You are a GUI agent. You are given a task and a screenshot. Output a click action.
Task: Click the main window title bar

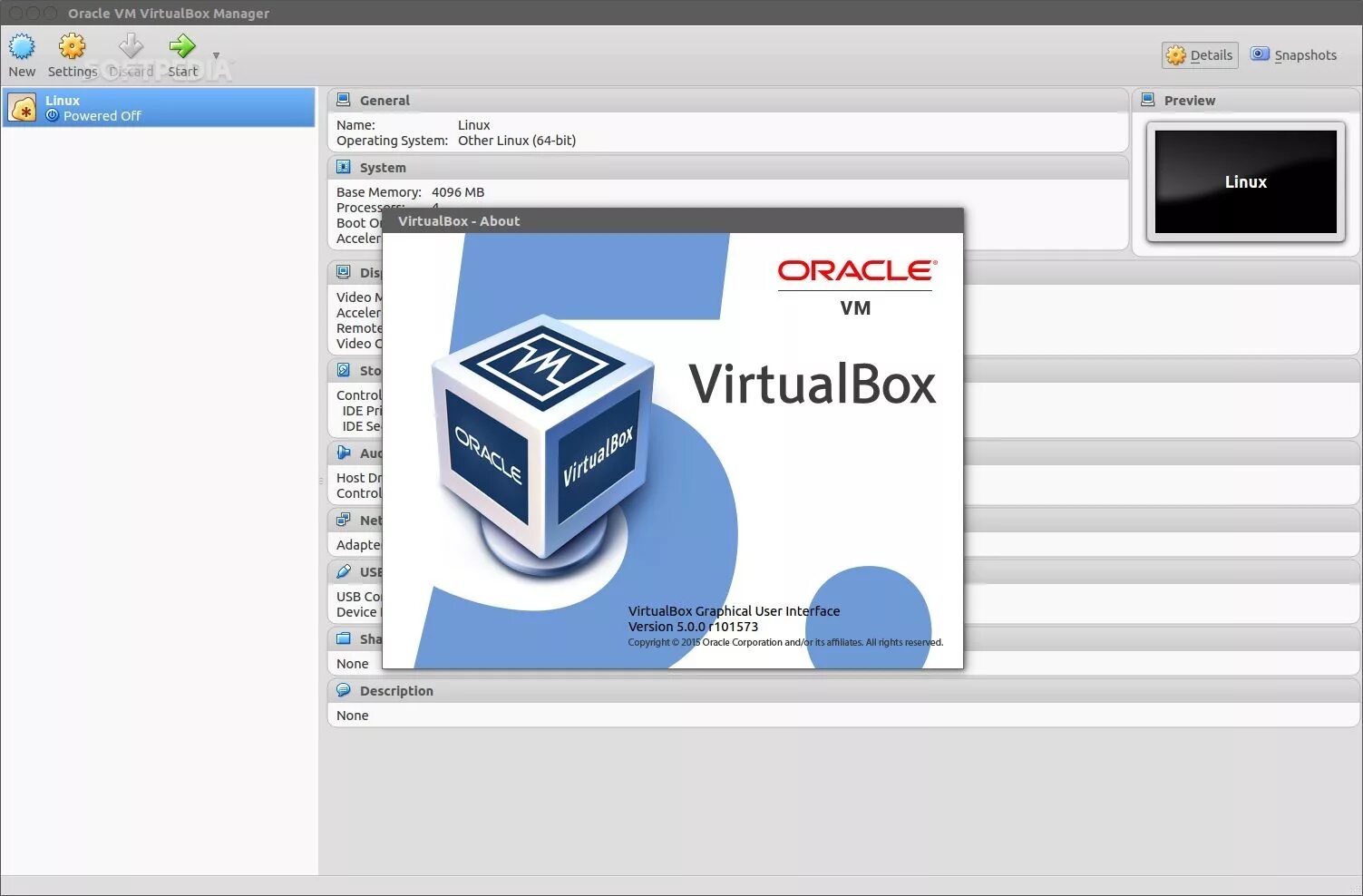coord(681,13)
